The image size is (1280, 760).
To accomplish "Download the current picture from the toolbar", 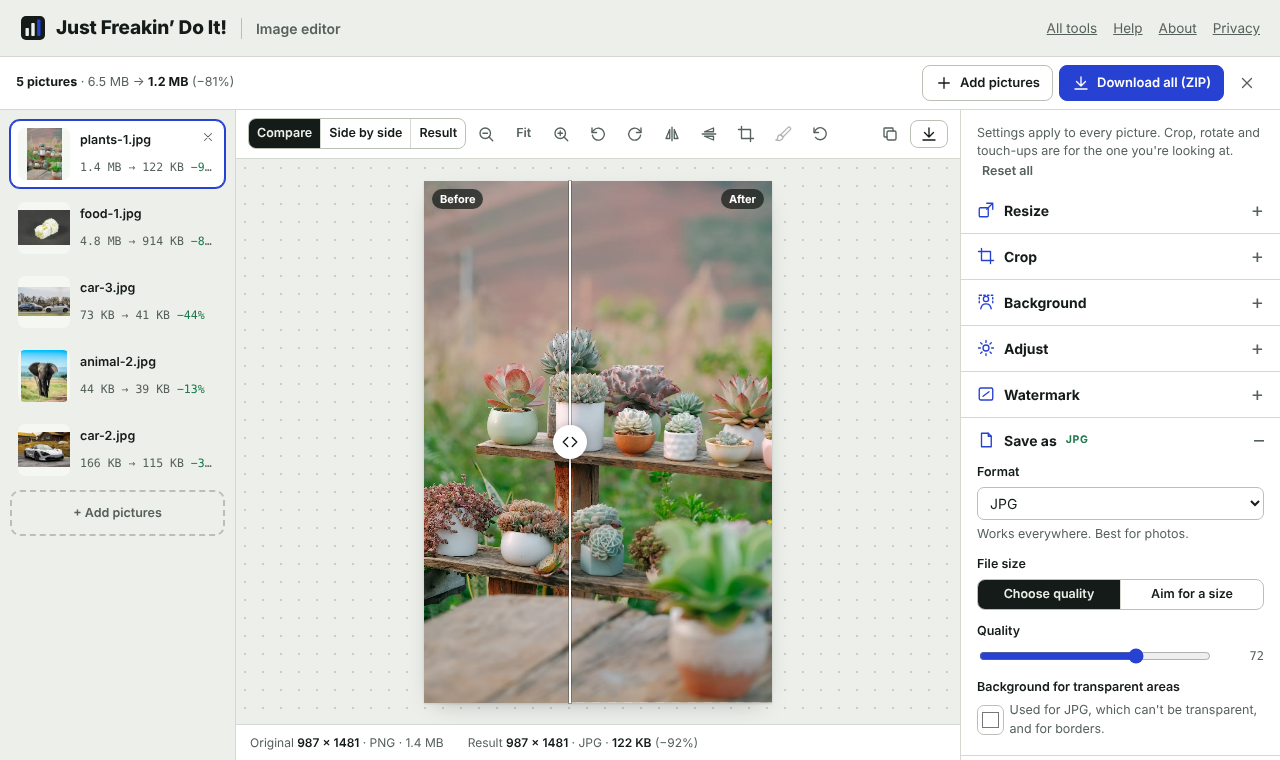I will [x=929, y=134].
